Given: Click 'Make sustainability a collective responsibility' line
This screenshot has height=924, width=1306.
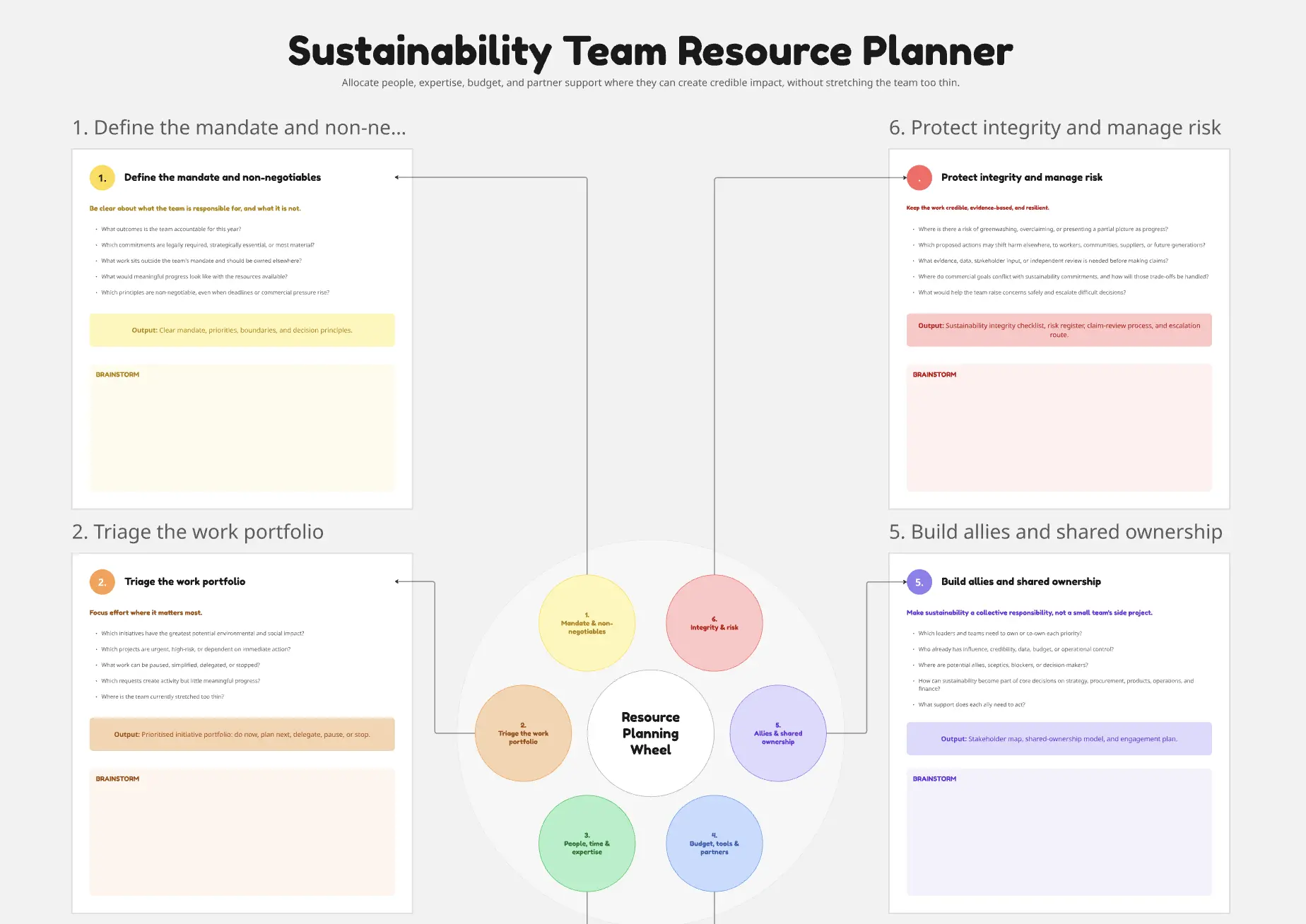Looking at the screenshot, I should point(1030,612).
